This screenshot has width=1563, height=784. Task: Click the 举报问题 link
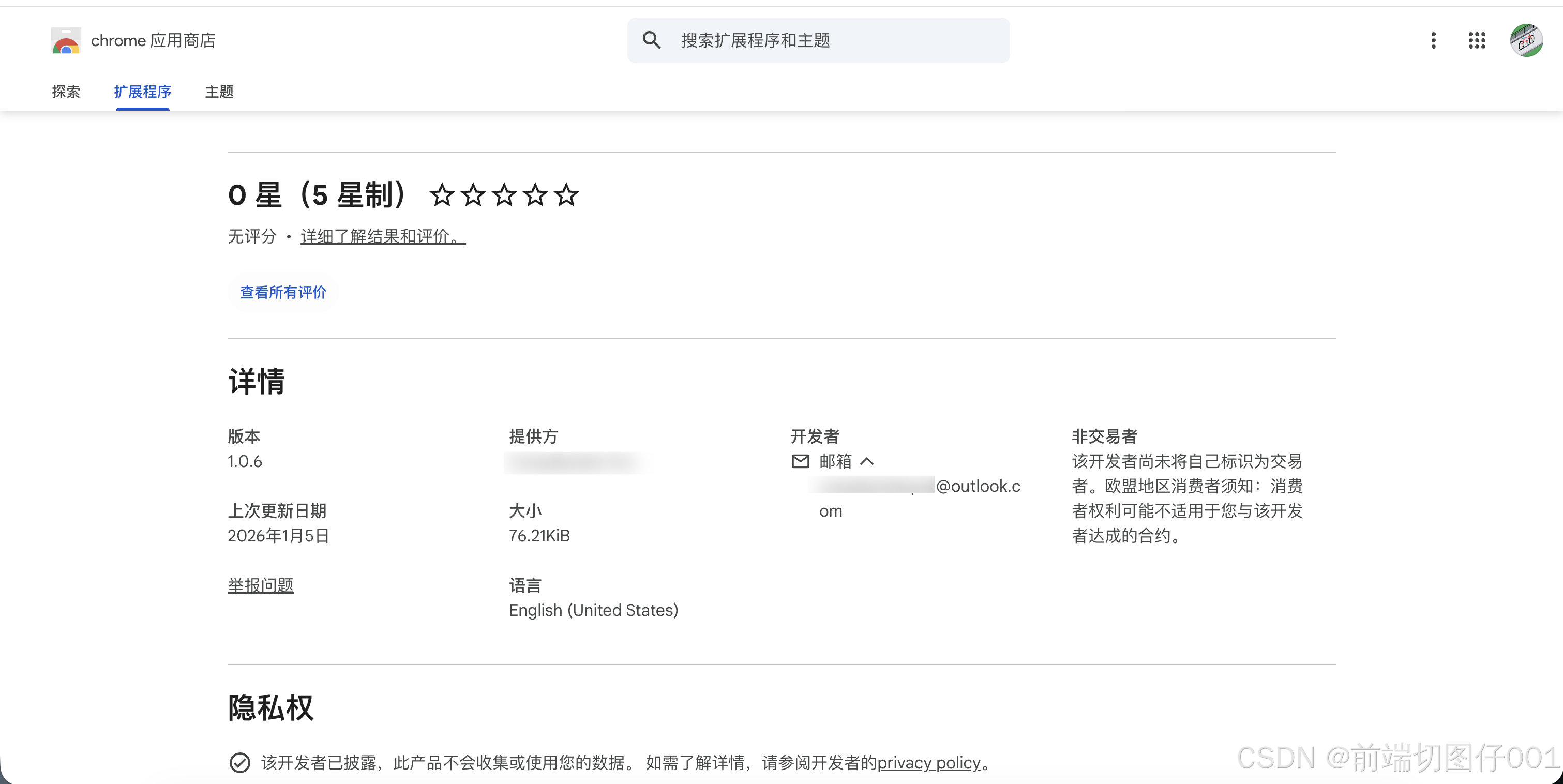[x=260, y=585]
